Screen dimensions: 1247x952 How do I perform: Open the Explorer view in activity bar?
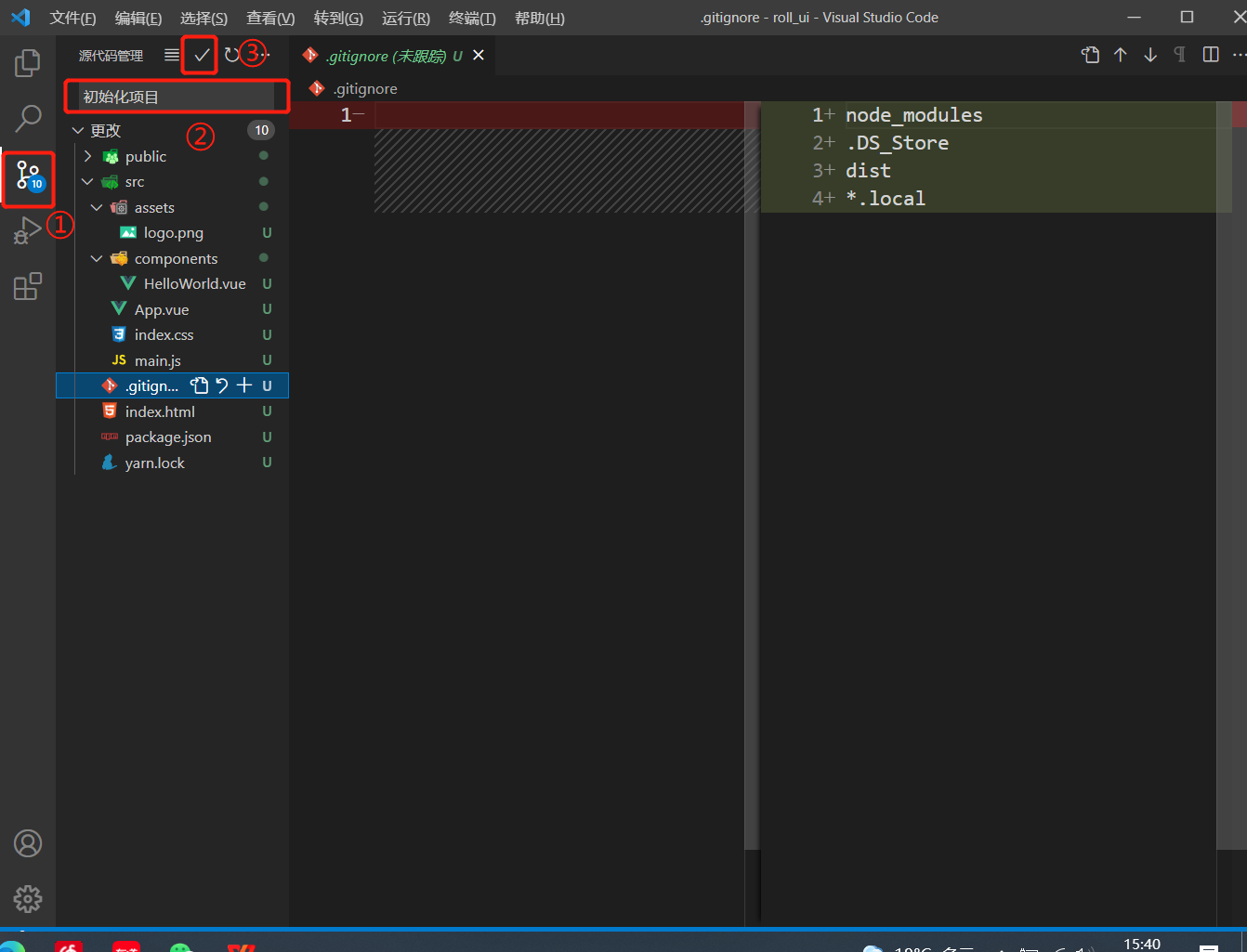coord(28,63)
